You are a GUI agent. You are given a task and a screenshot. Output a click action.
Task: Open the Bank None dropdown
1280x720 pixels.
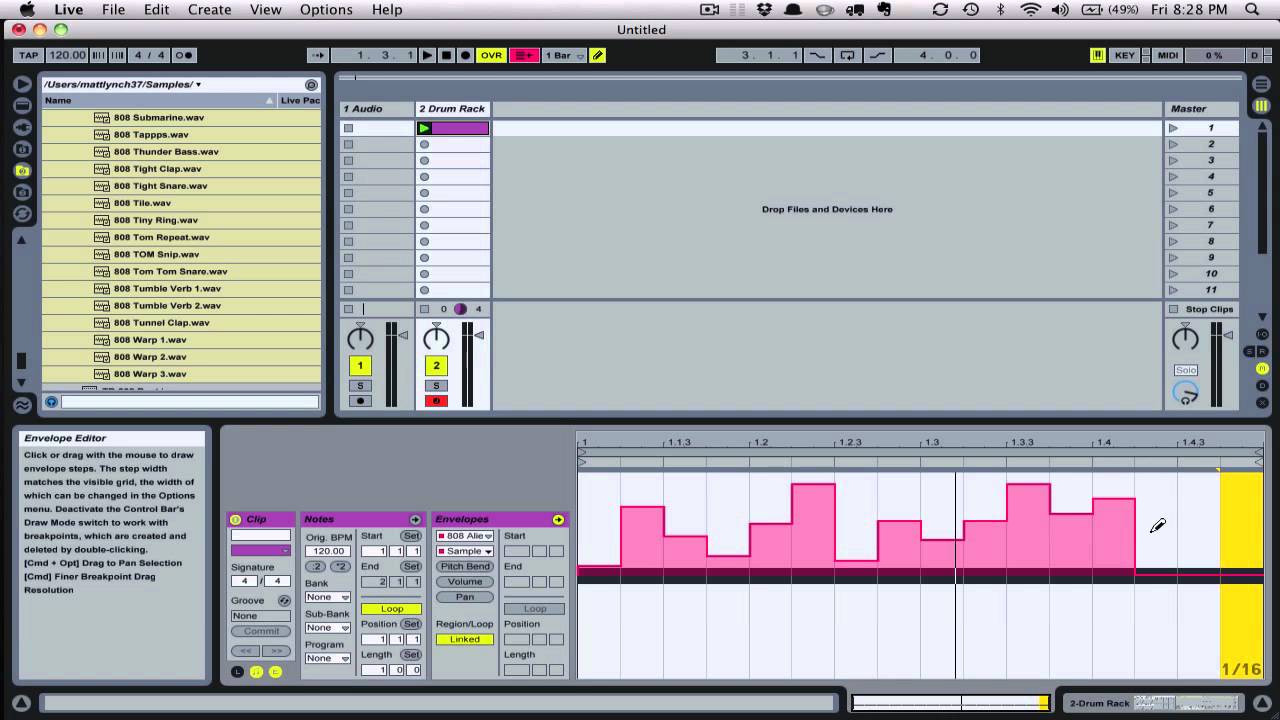[x=328, y=597]
